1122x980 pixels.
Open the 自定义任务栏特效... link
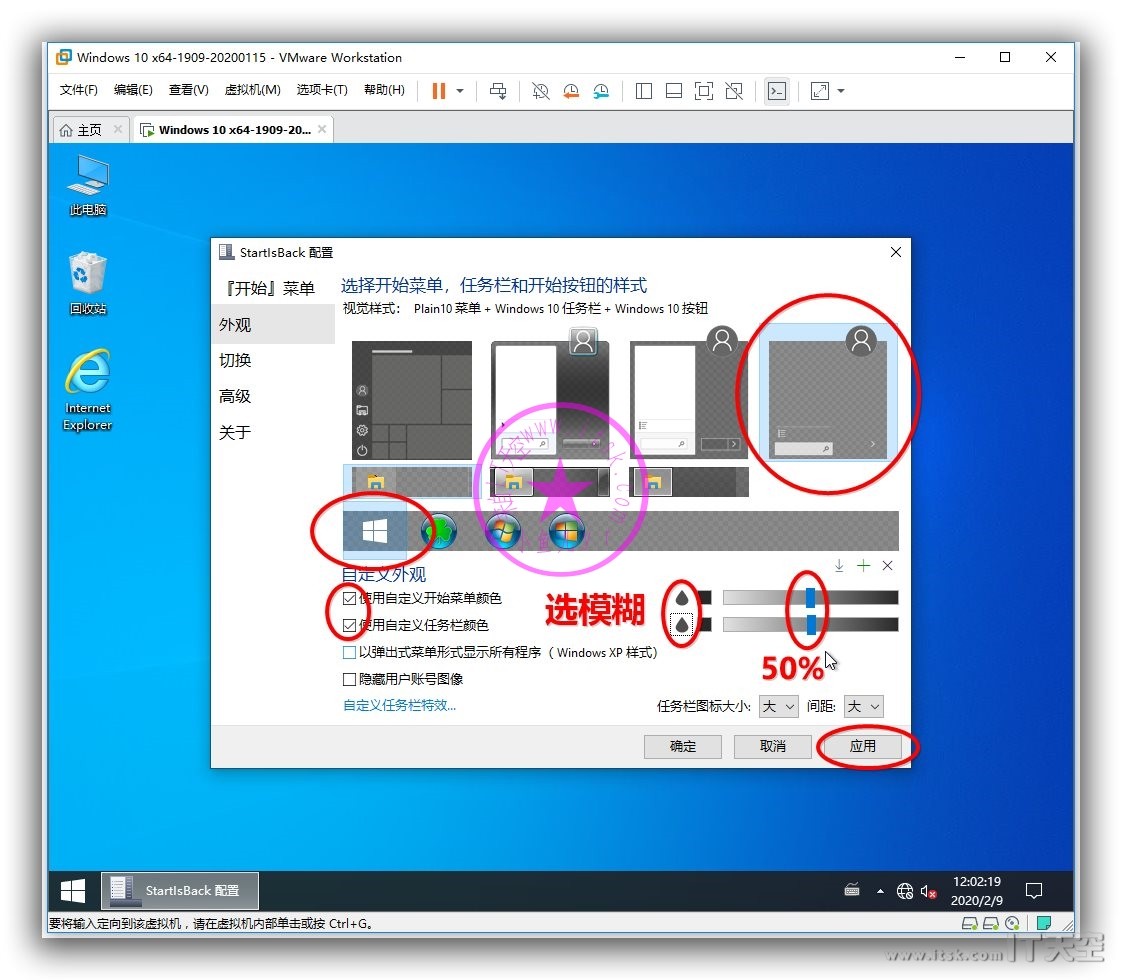click(399, 705)
